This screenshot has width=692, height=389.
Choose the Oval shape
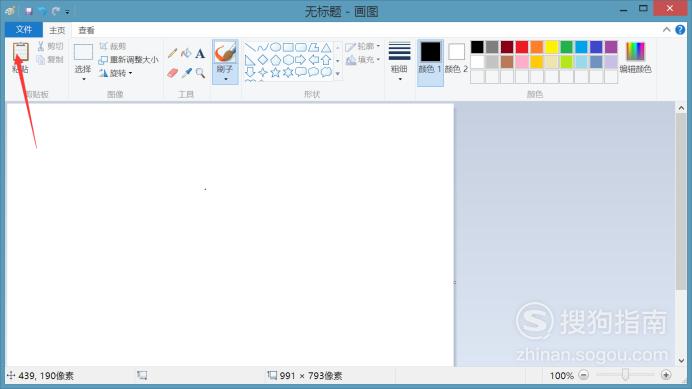(275, 47)
